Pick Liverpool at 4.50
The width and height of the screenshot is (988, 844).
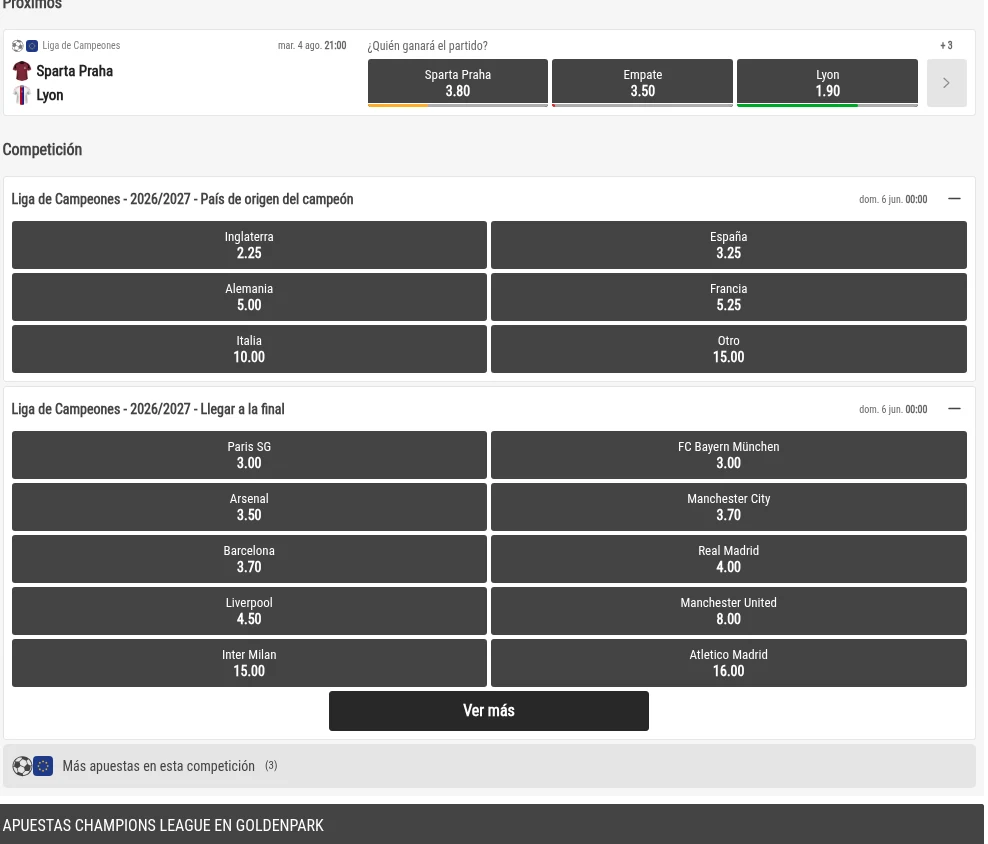tap(249, 611)
